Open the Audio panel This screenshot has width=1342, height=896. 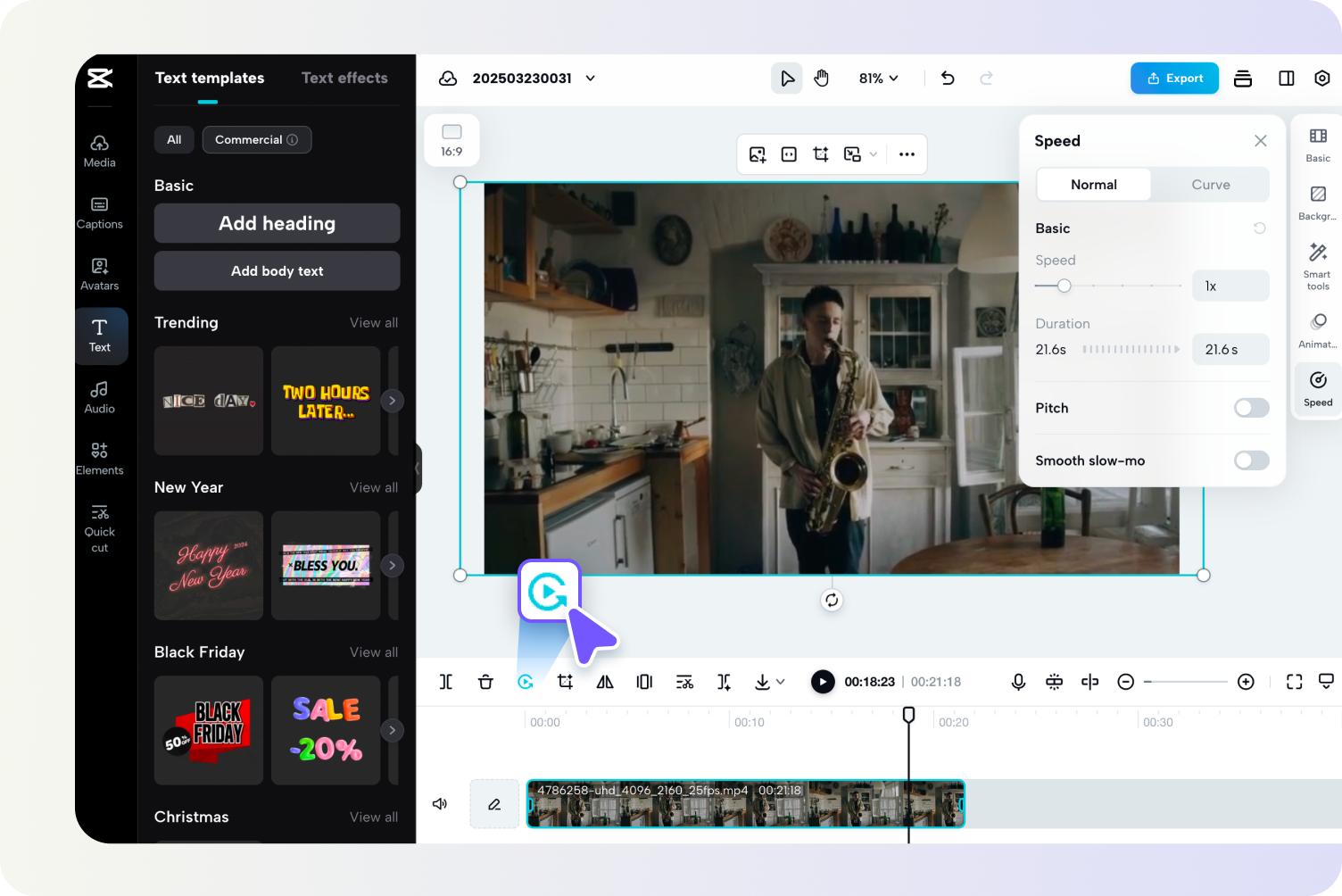tap(99, 397)
